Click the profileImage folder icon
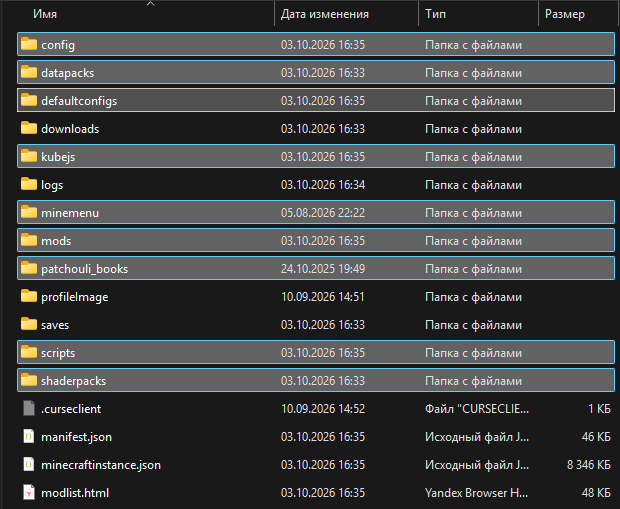Screen dimensions: 620x509 tap(29, 296)
